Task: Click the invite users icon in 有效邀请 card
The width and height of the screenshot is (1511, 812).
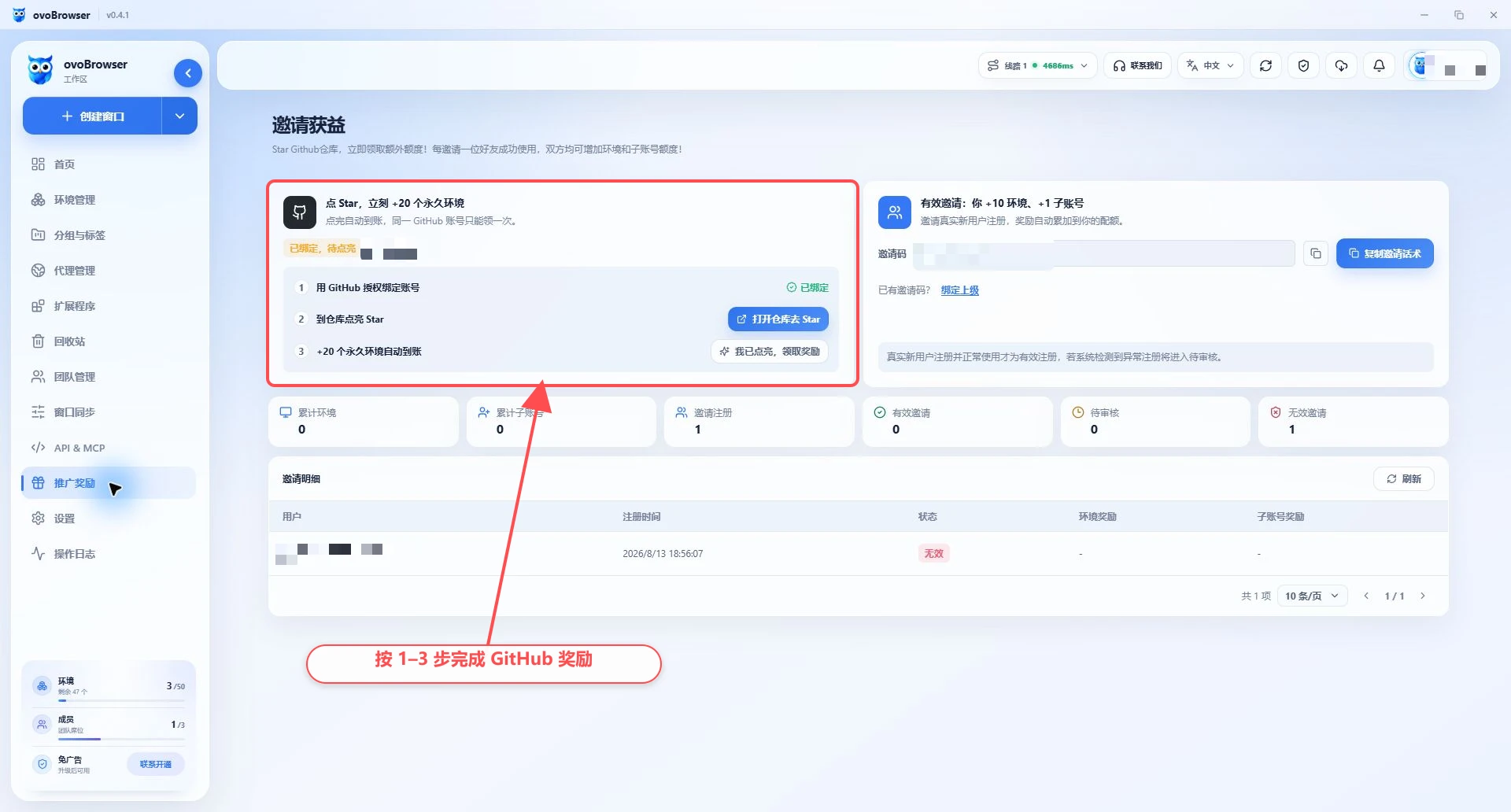Action: click(x=895, y=212)
